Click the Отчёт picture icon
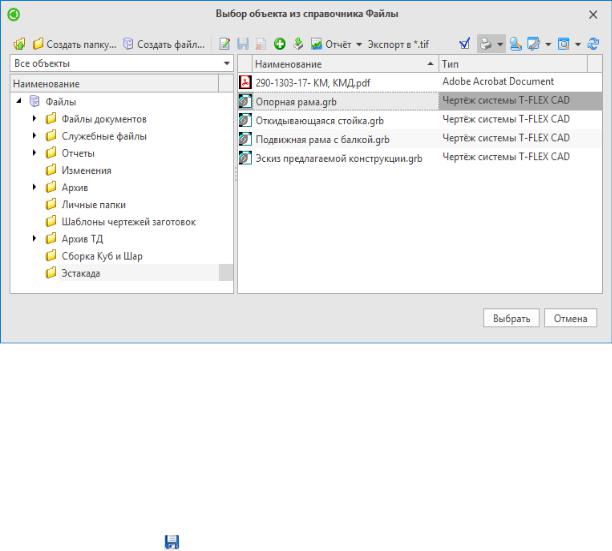Image resolution: width=612 pixels, height=551 pixels. coord(317,44)
